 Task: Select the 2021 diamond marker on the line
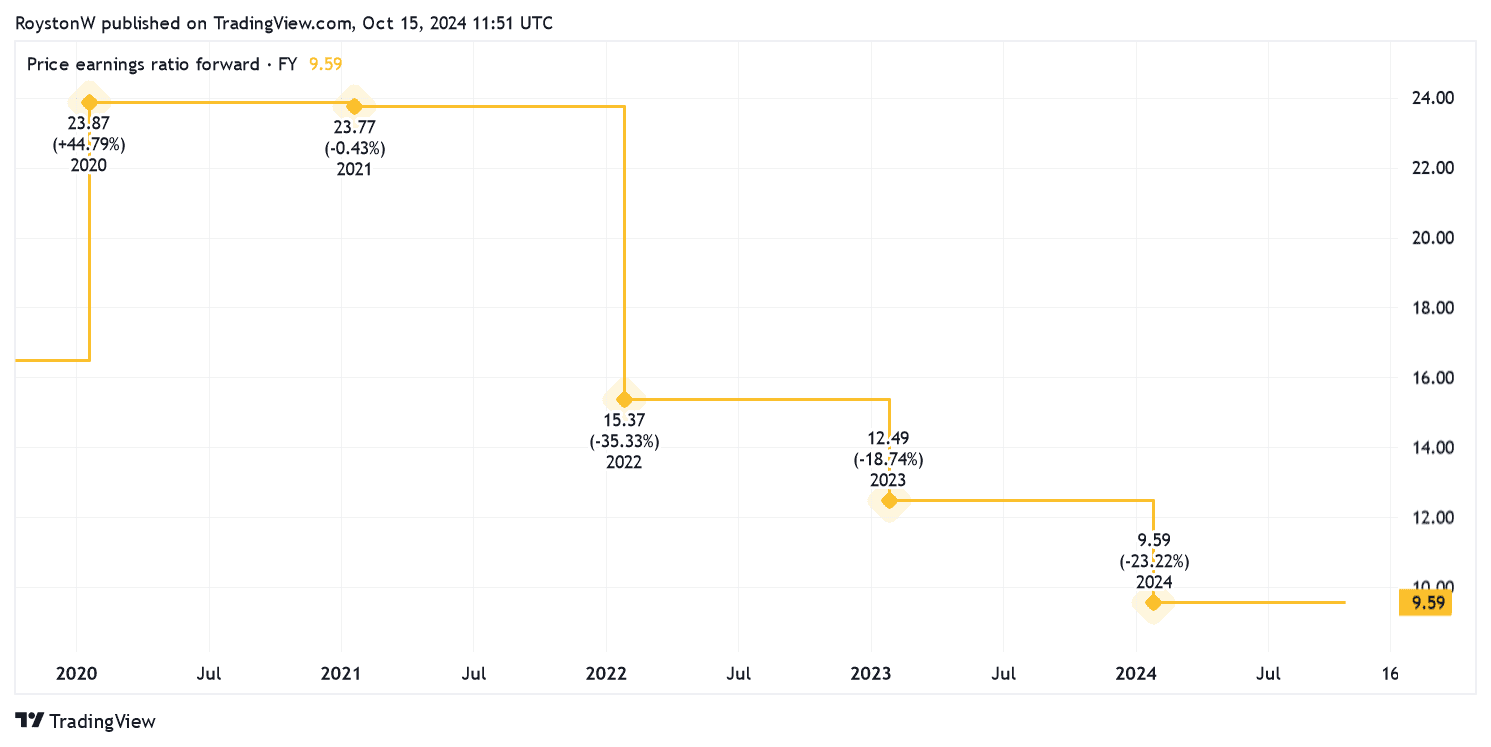[x=354, y=106]
